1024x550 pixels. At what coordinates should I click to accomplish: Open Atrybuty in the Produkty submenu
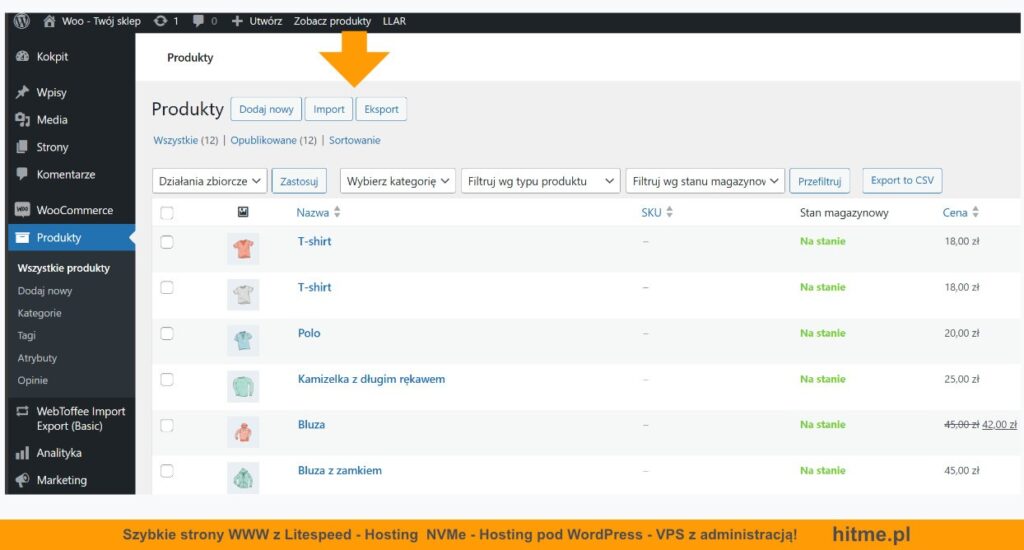click(37, 358)
